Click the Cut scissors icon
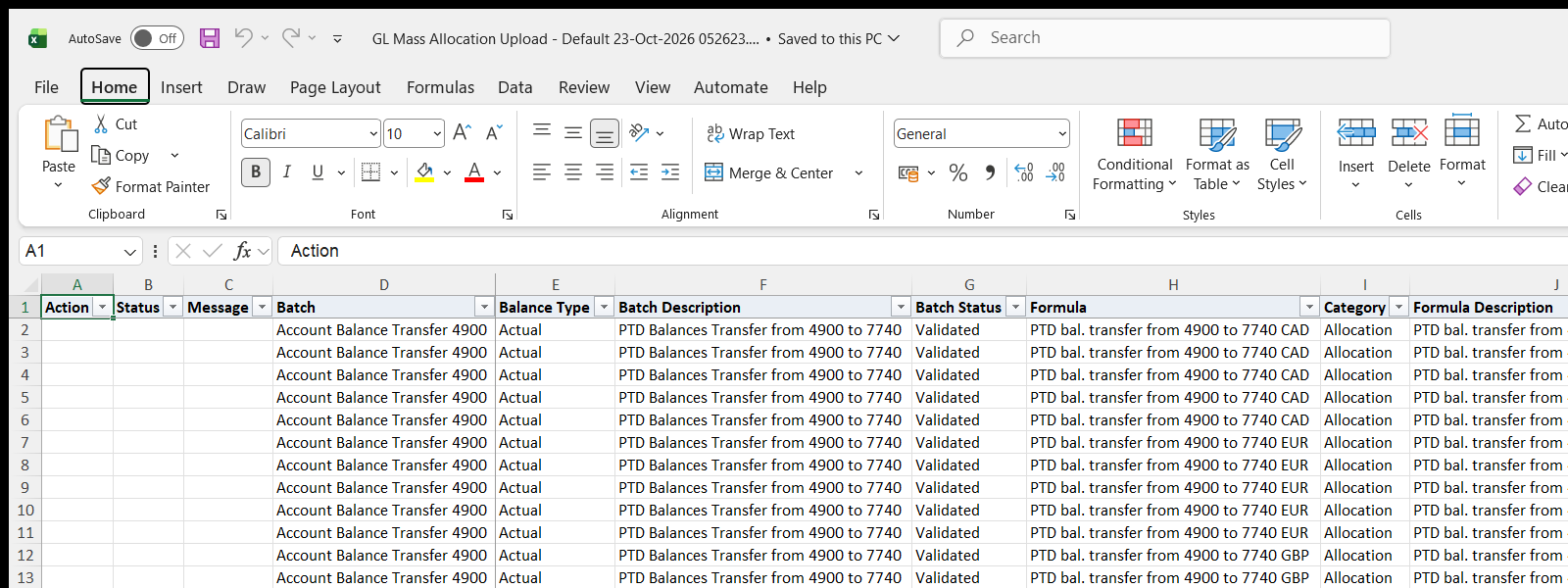1568x588 pixels. [x=101, y=124]
